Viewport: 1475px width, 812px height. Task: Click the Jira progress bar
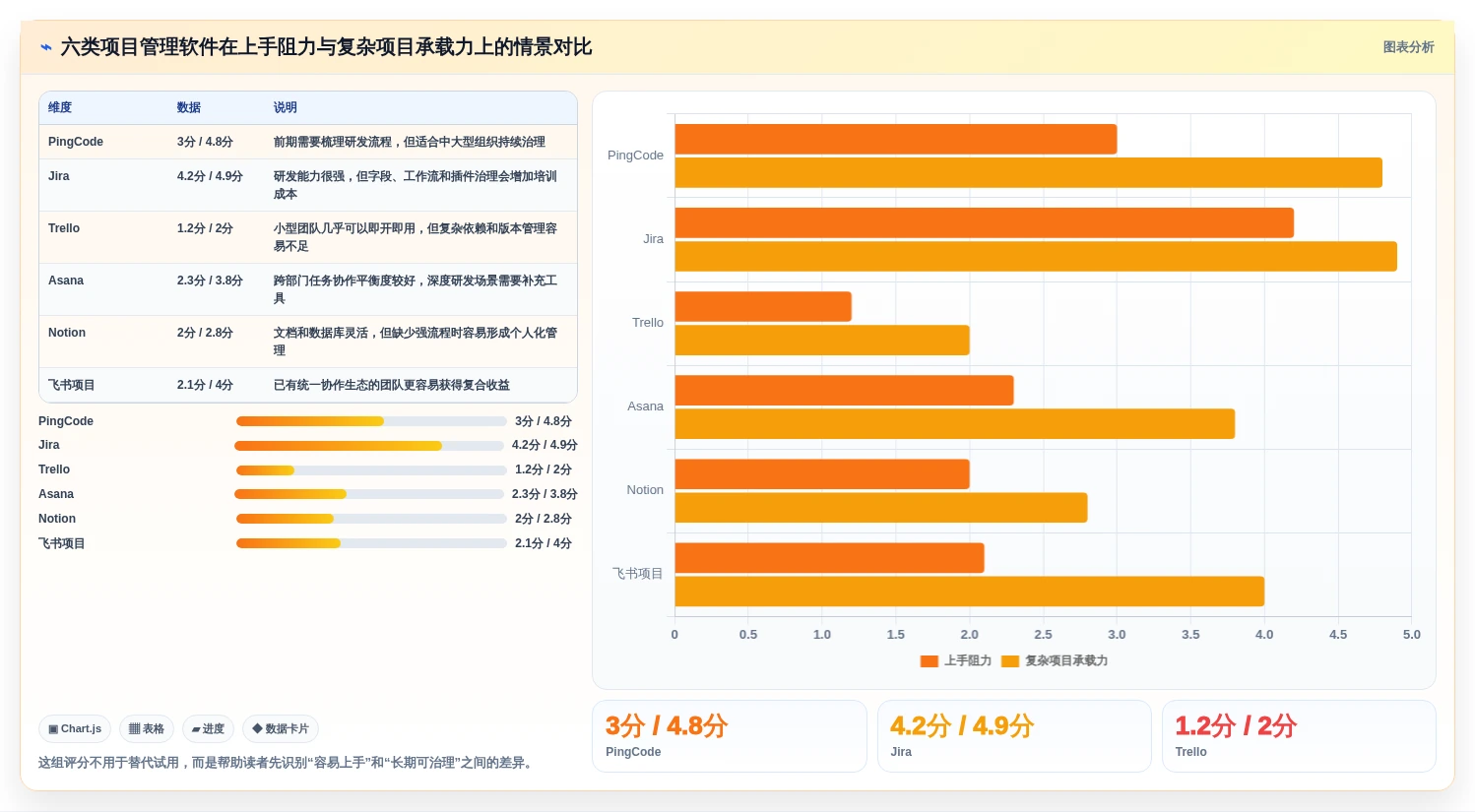point(369,446)
